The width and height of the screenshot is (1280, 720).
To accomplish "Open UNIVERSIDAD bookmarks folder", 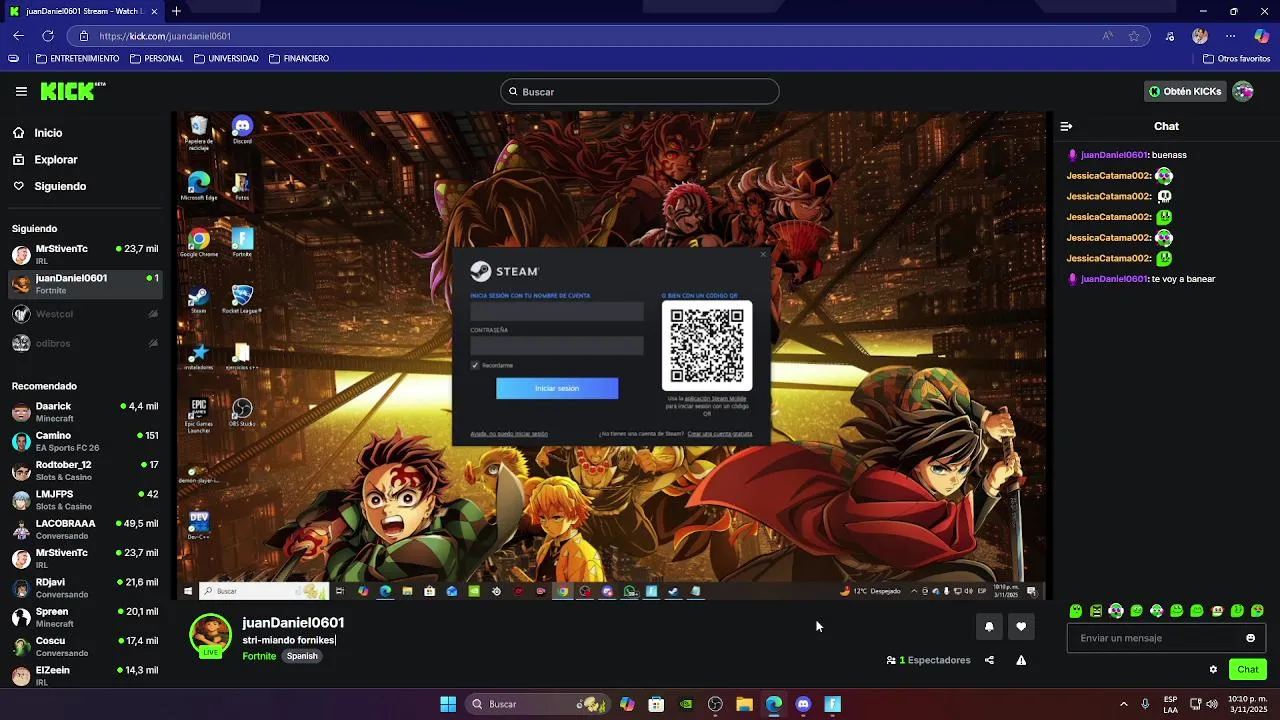I will [x=226, y=59].
